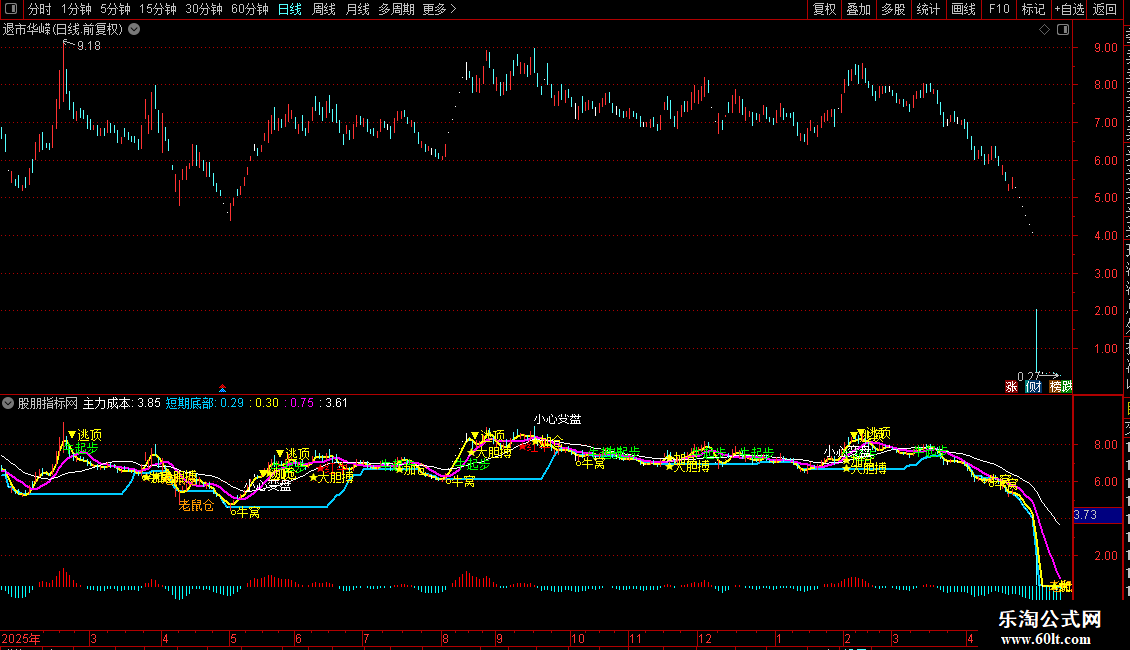Click the 返回 back button
1130x650 pixels.
click(1105, 9)
